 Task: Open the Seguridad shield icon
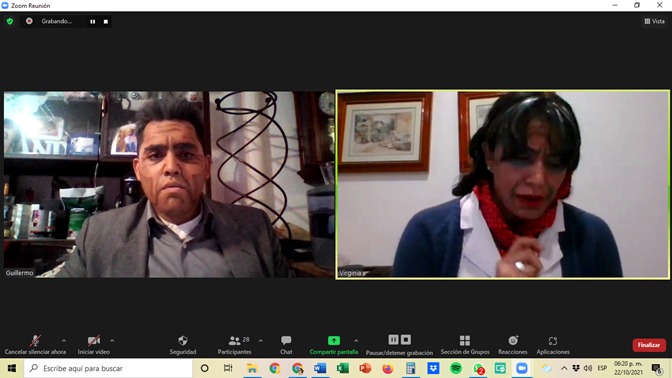(x=183, y=341)
